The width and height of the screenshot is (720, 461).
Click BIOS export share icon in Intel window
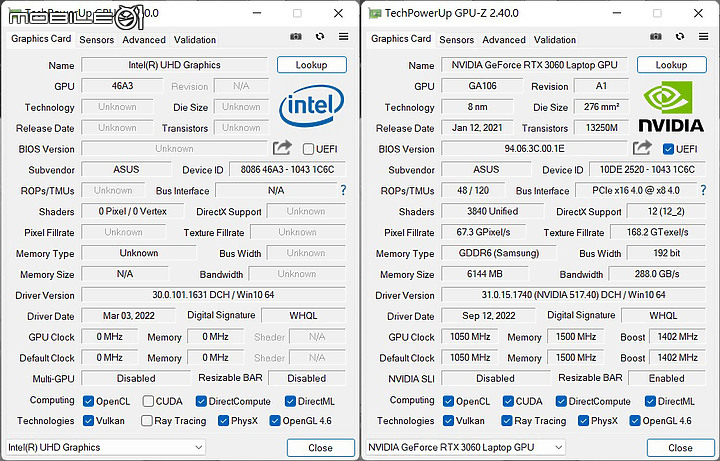282,148
